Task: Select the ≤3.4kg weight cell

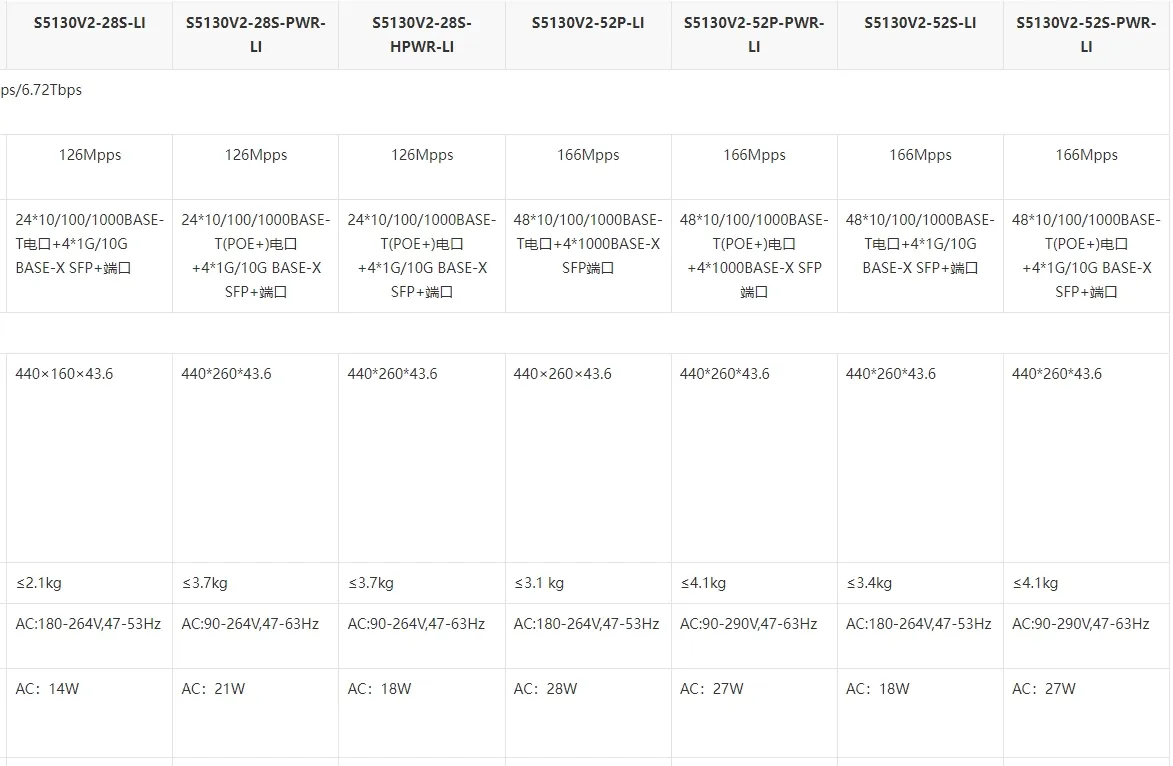Action: pos(869,583)
